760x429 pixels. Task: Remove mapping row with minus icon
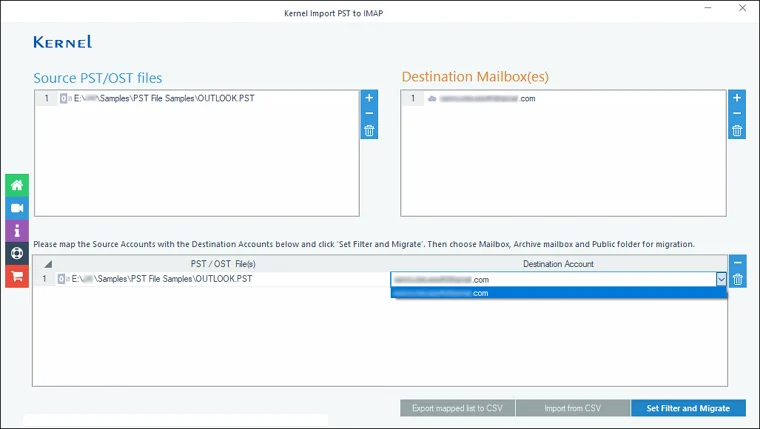[x=737, y=263]
